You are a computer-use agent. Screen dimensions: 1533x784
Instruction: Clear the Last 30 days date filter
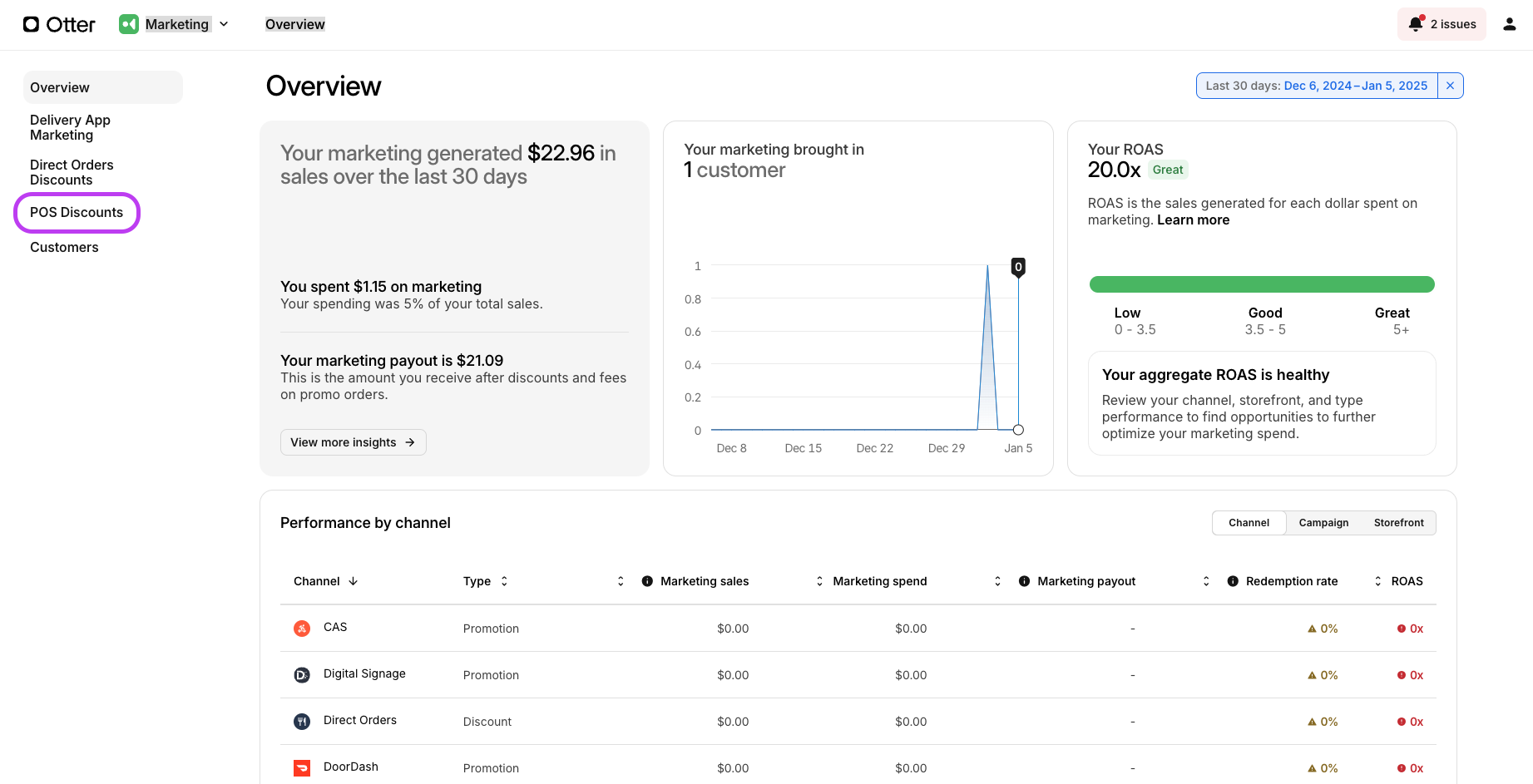click(x=1450, y=86)
